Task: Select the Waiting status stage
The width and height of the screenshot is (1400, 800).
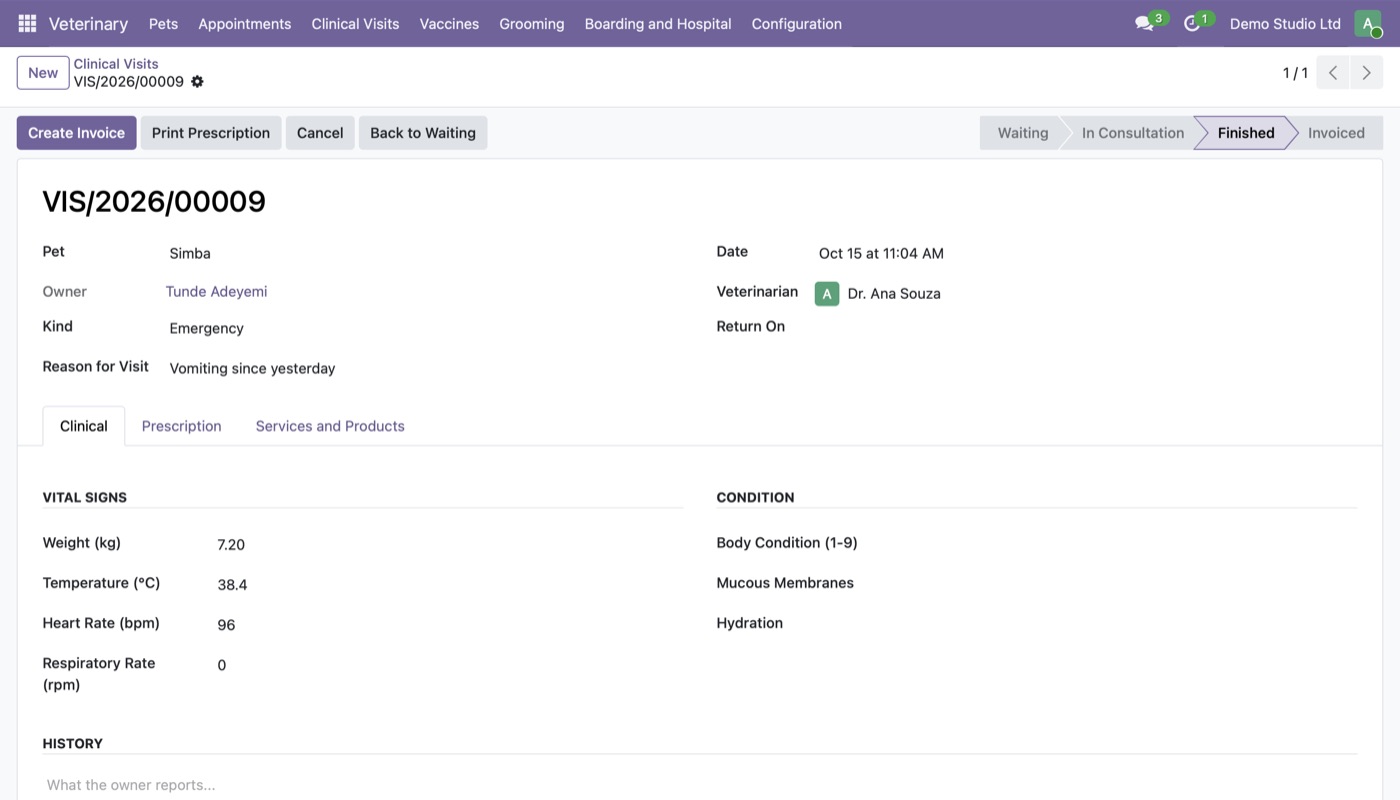Action: (1023, 133)
